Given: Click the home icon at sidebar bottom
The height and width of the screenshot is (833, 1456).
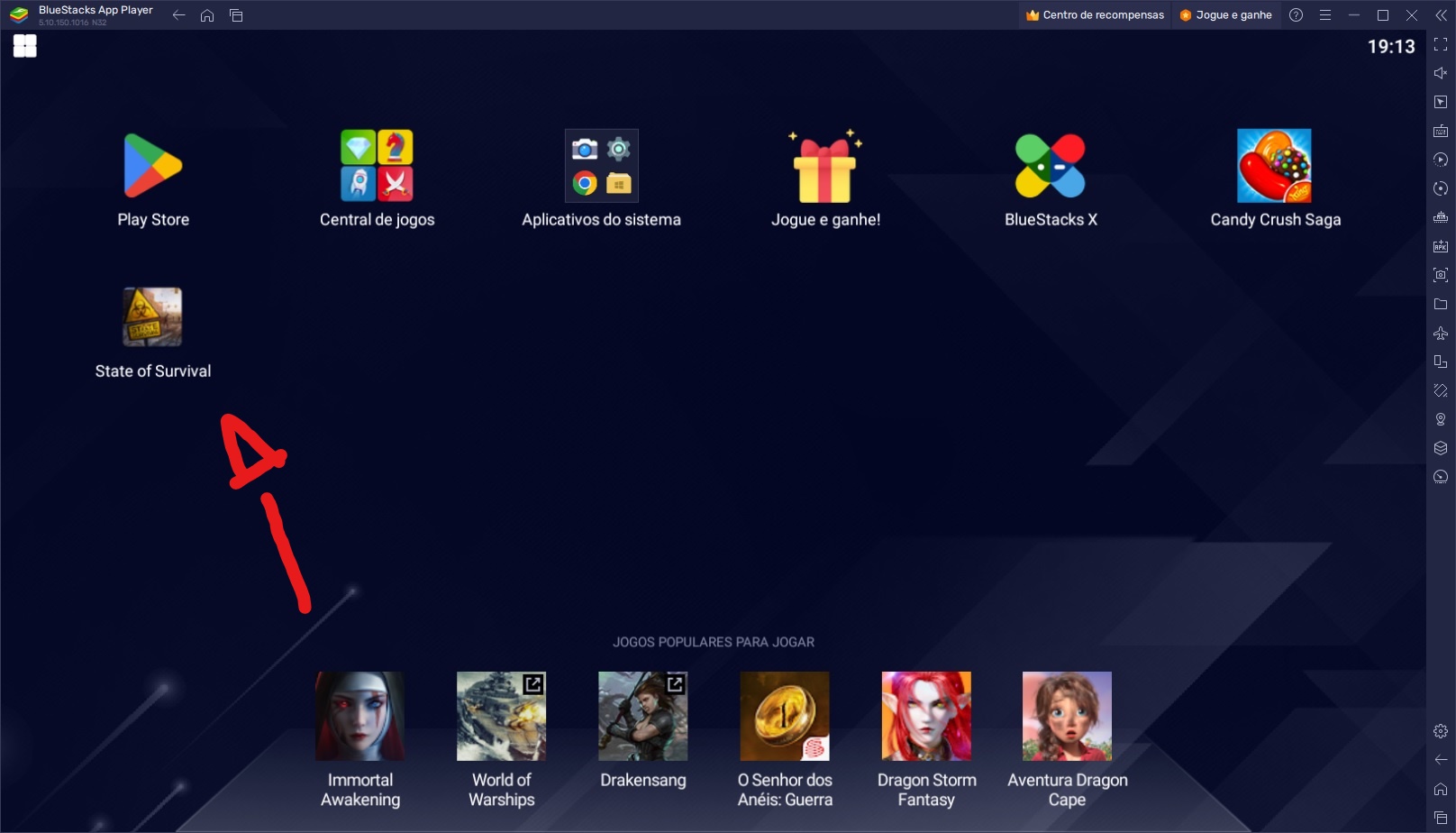Looking at the screenshot, I should click(x=1441, y=789).
